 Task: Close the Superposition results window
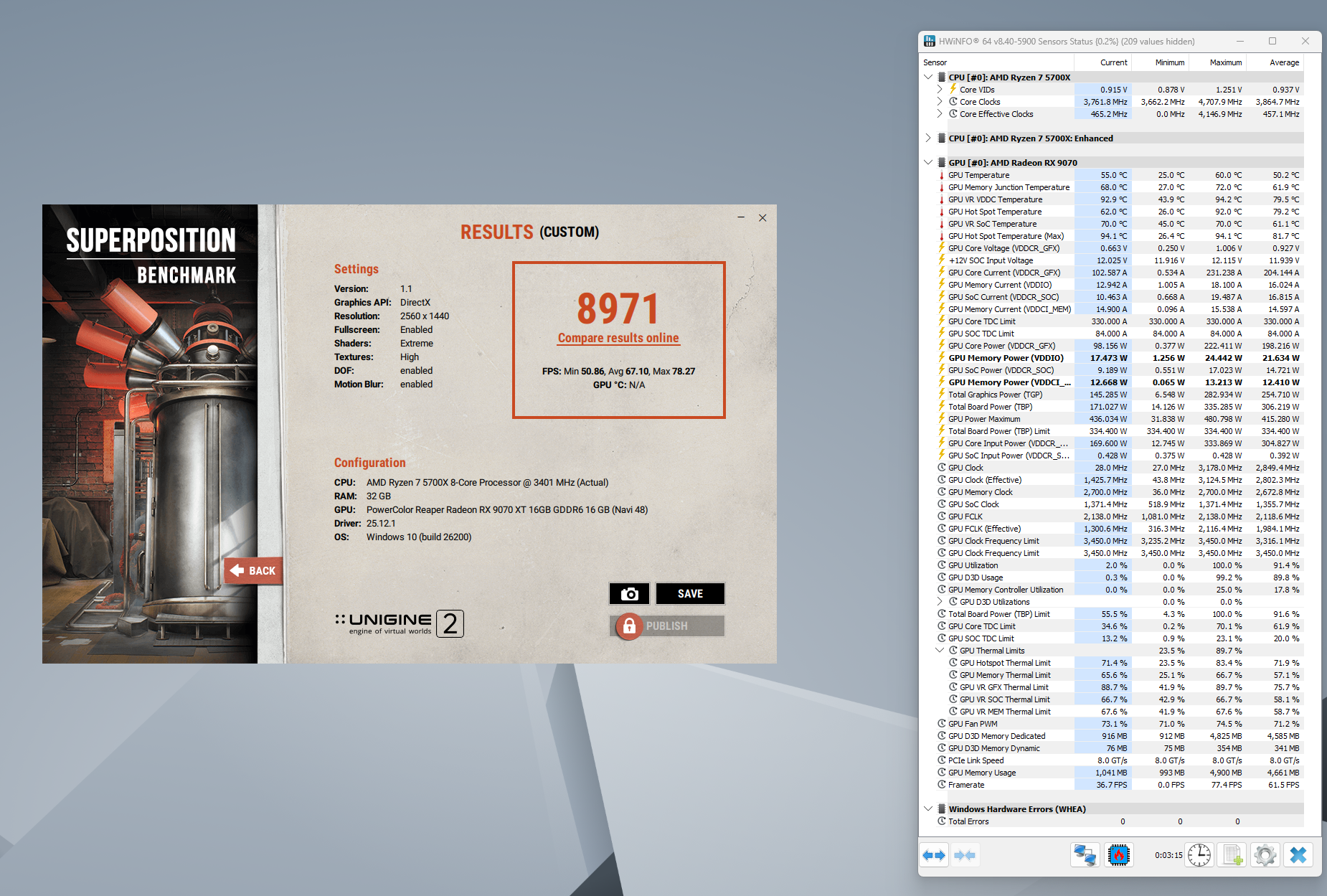pyautogui.click(x=762, y=217)
